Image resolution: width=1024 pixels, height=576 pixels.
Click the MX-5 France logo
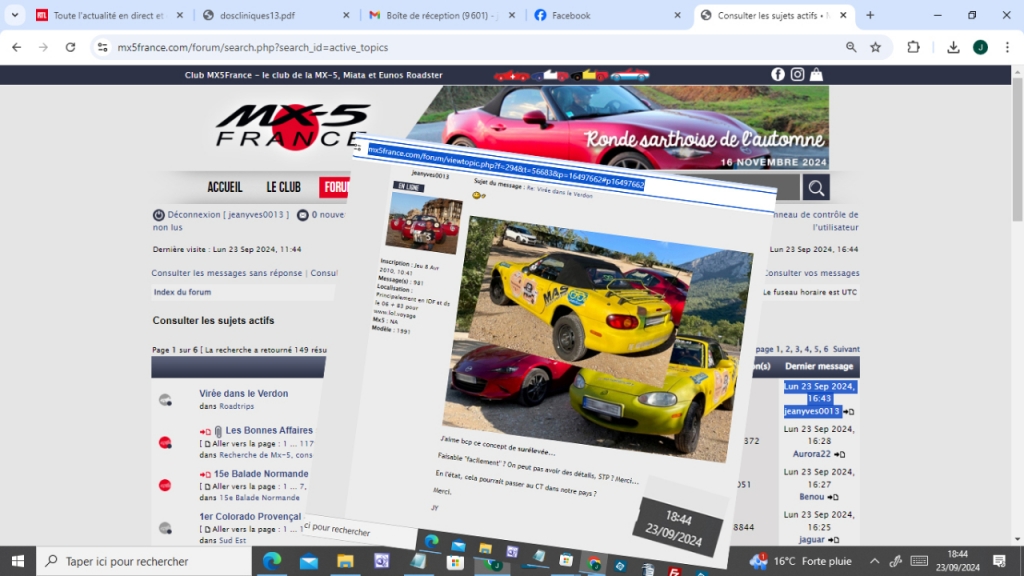click(293, 127)
